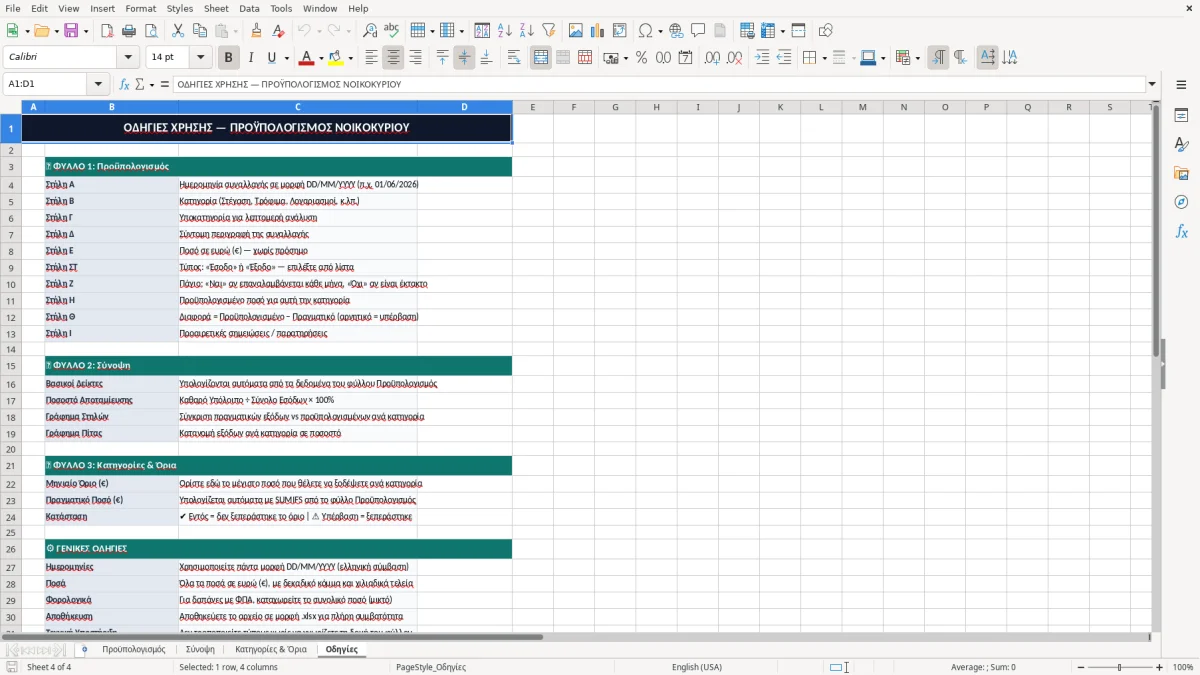
Task: Open the sidebar Navigator panel
Action: point(1181,202)
